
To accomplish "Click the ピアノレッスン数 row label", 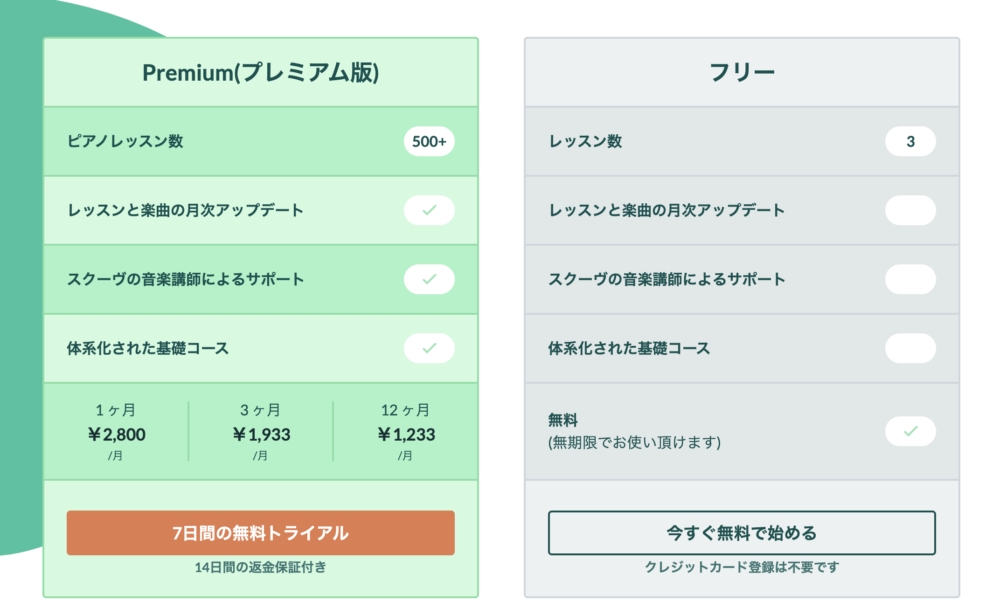I will 125,141.
